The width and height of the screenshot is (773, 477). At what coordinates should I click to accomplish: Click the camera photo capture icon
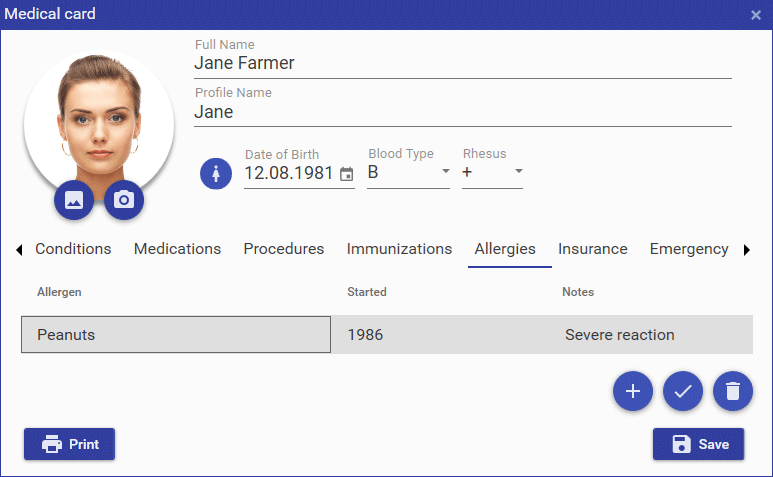click(124, 200)
